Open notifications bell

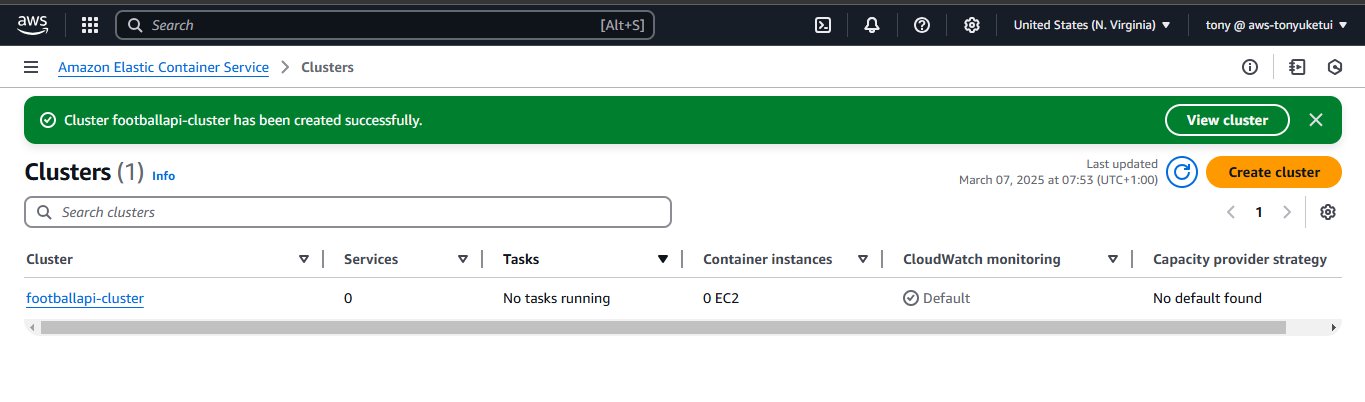(872, 25)
